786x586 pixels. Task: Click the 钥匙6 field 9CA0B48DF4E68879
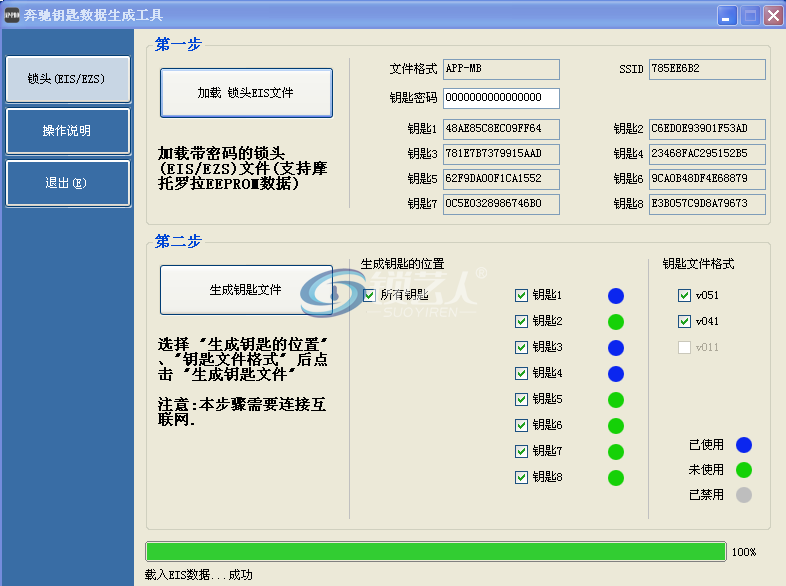[707, 179]
